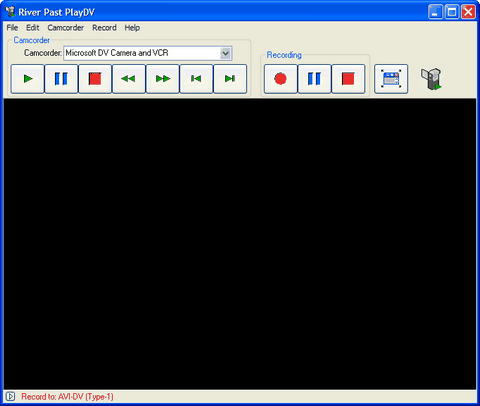This screenshot has width=480, height=406.
Task: Click the Record to: AVI-DV status text
Action: (67, 397)
